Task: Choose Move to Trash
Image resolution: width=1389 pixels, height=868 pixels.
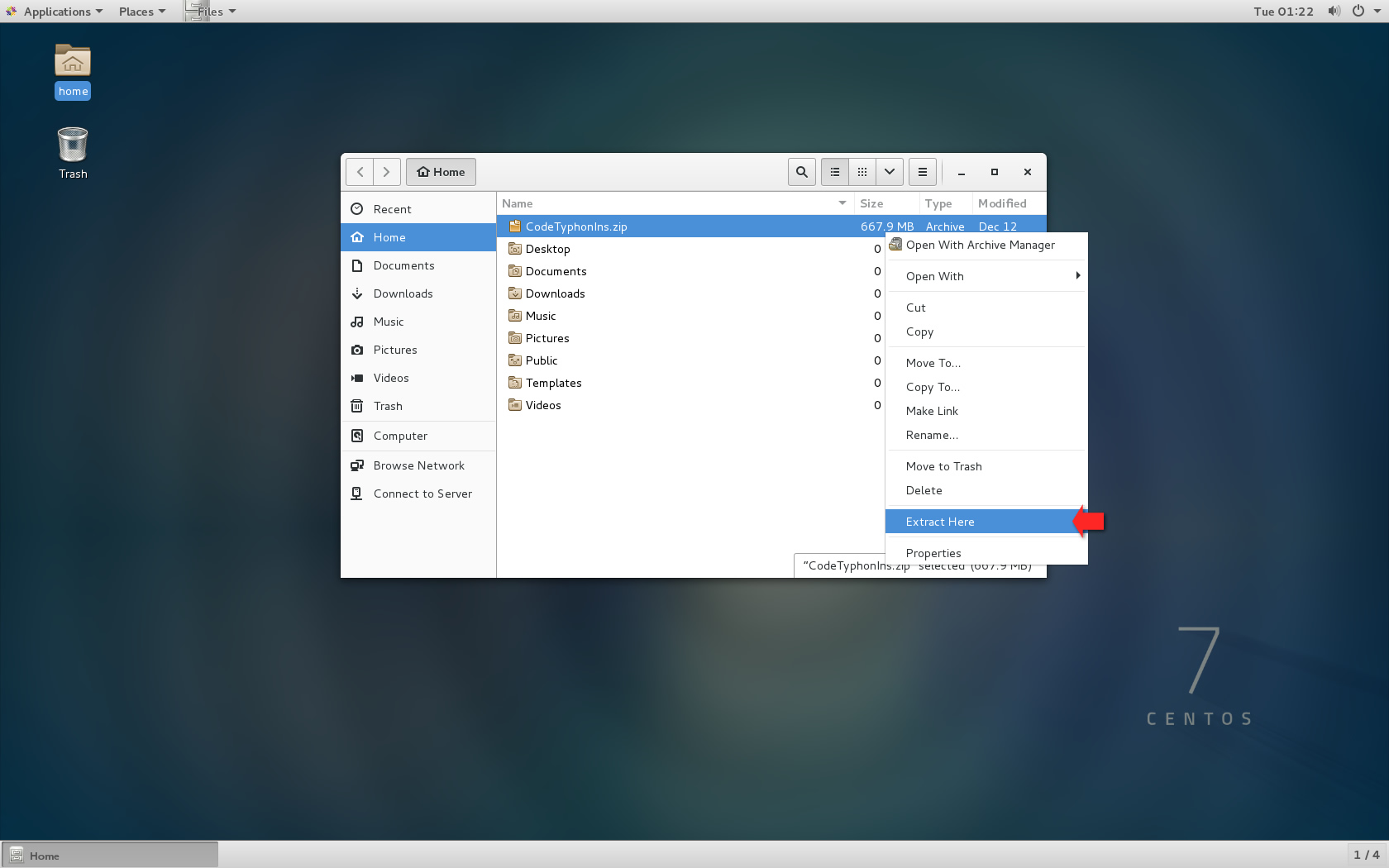Action: point(986,466)
